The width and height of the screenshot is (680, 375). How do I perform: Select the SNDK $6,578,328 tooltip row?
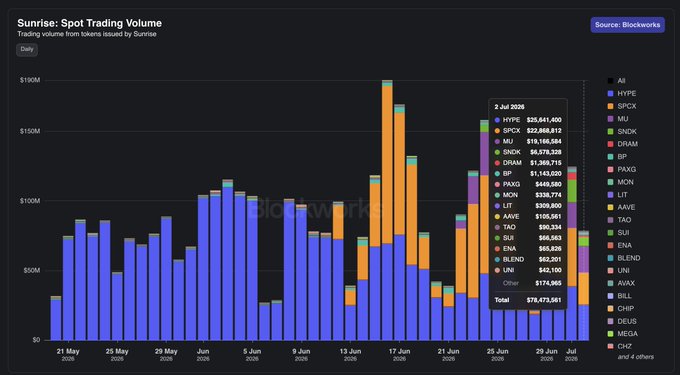click(x=528, y=152)
